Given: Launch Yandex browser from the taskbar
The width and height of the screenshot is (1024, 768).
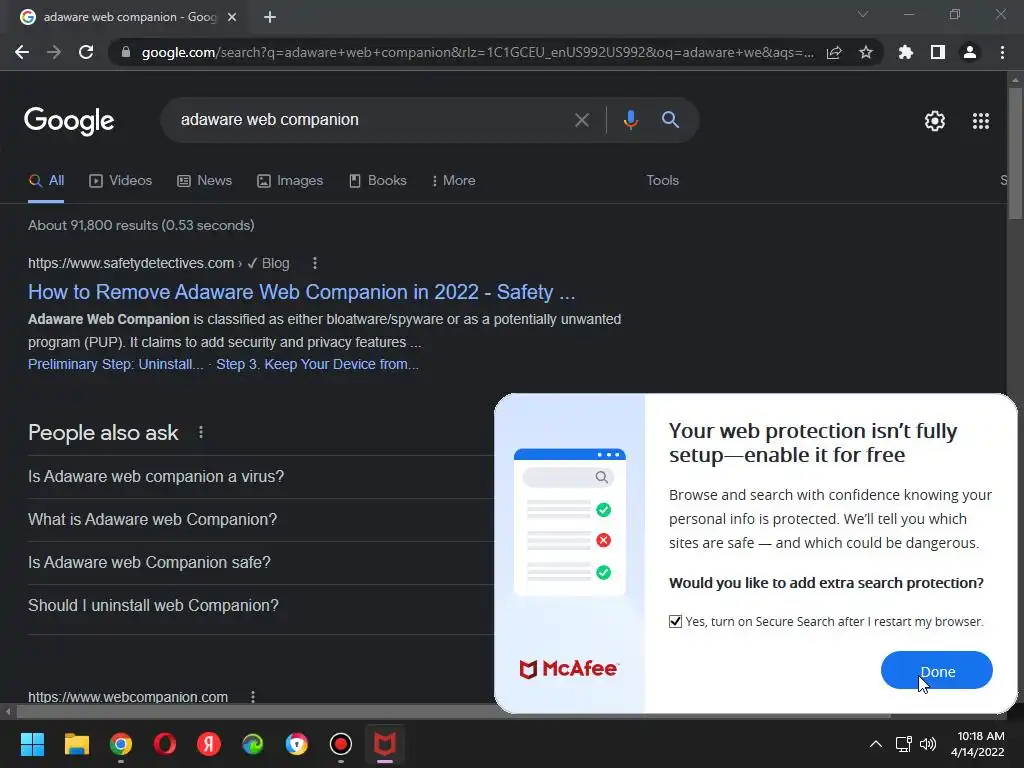Looking at the screenshot, I should pos(209,744).
